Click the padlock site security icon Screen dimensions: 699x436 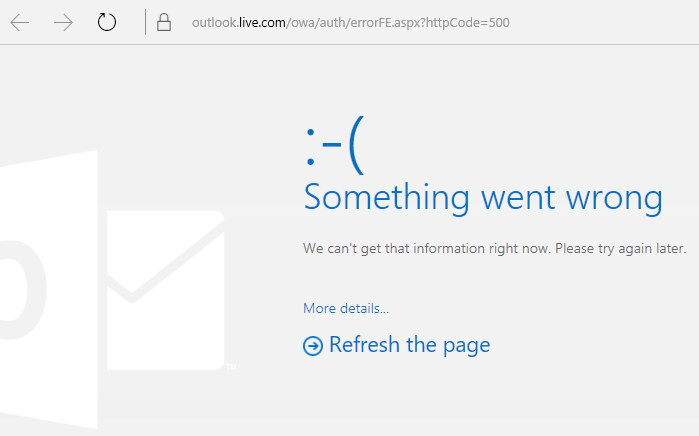click(x=164, y=22)
